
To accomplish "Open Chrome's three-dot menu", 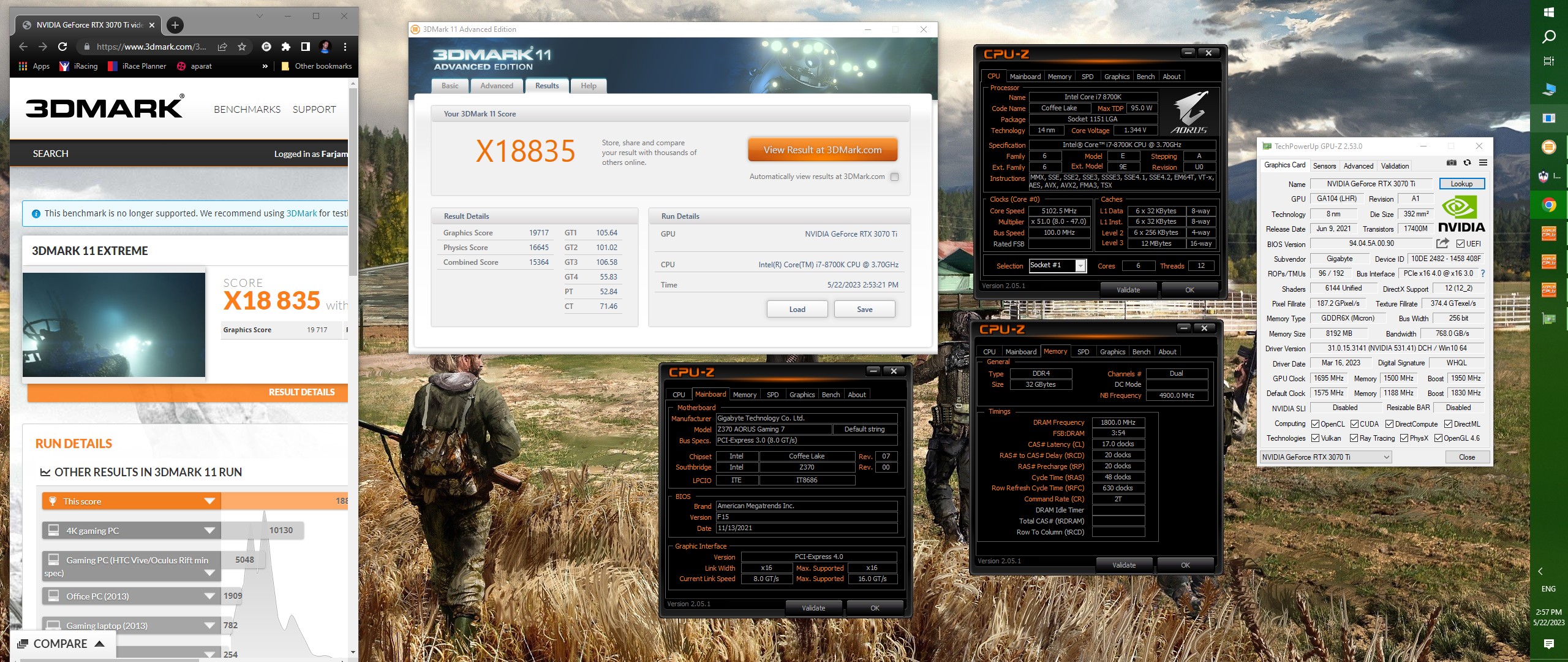I will coord(345,47).
